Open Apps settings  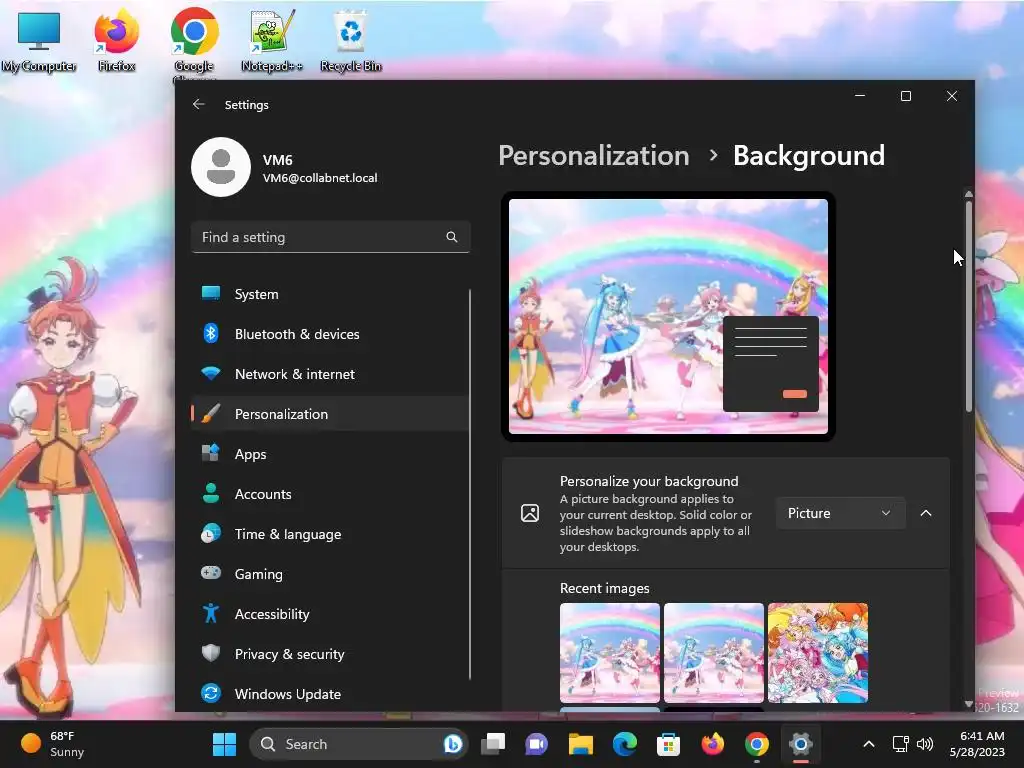[x=330, y=454]
